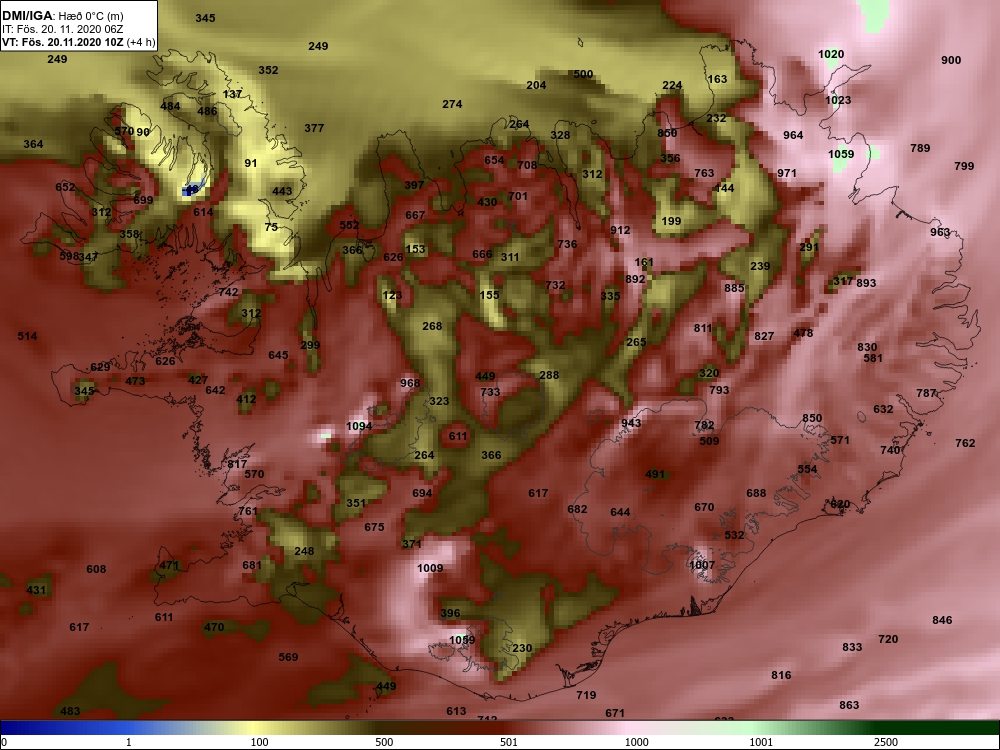Click the western sea value 514
This screenshot has height=750, width=1000.
point(27,336)
